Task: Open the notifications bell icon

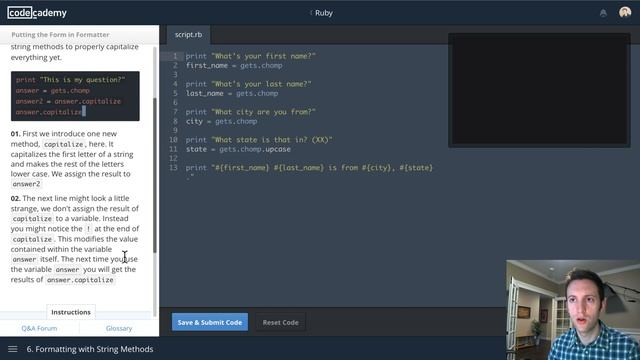Action: (x=603, y=13)
